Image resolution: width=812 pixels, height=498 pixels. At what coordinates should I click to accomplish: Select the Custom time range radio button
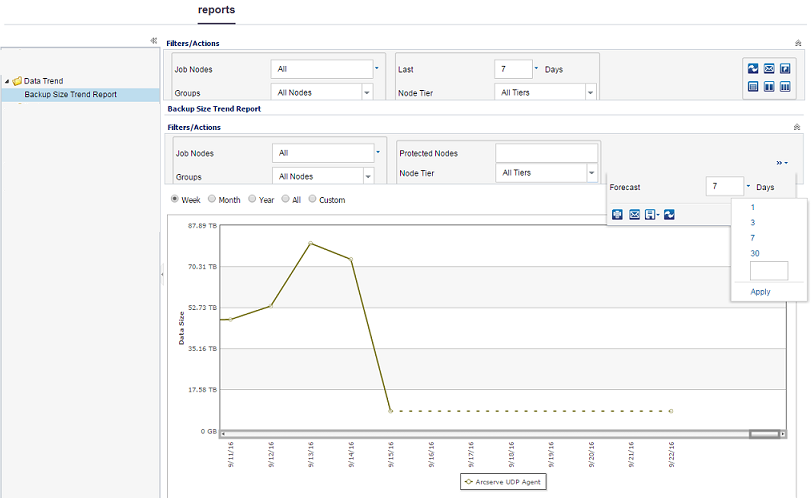[312, 199]
